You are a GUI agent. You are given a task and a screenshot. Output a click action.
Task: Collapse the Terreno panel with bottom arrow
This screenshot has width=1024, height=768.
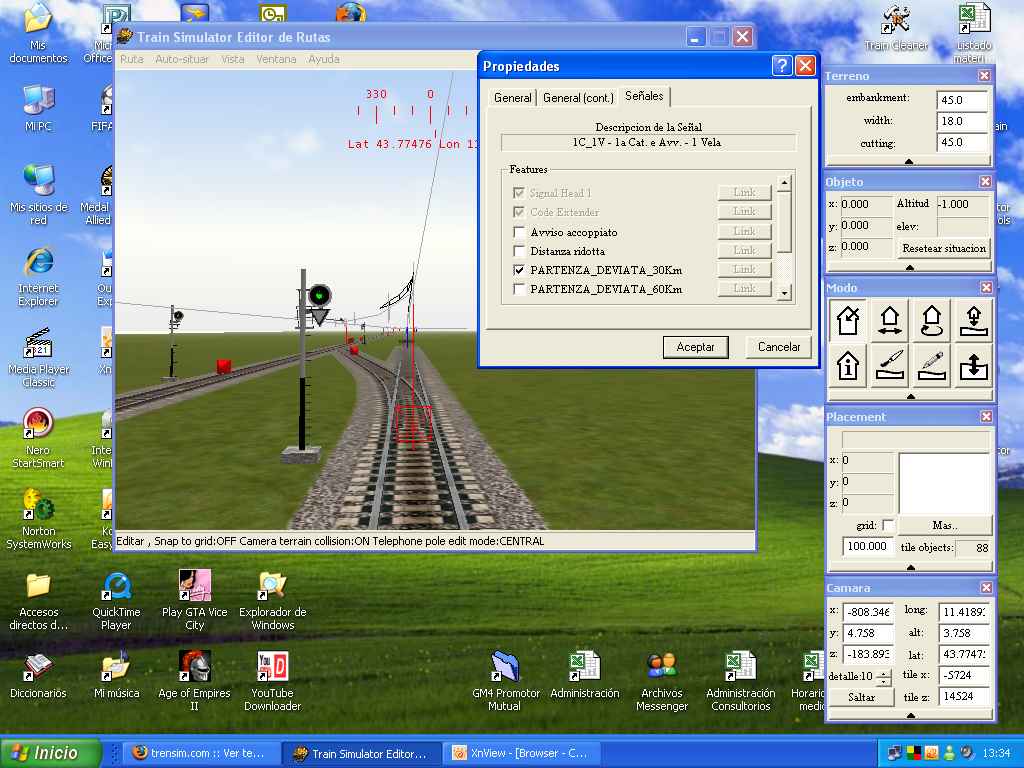coord(909,161)
